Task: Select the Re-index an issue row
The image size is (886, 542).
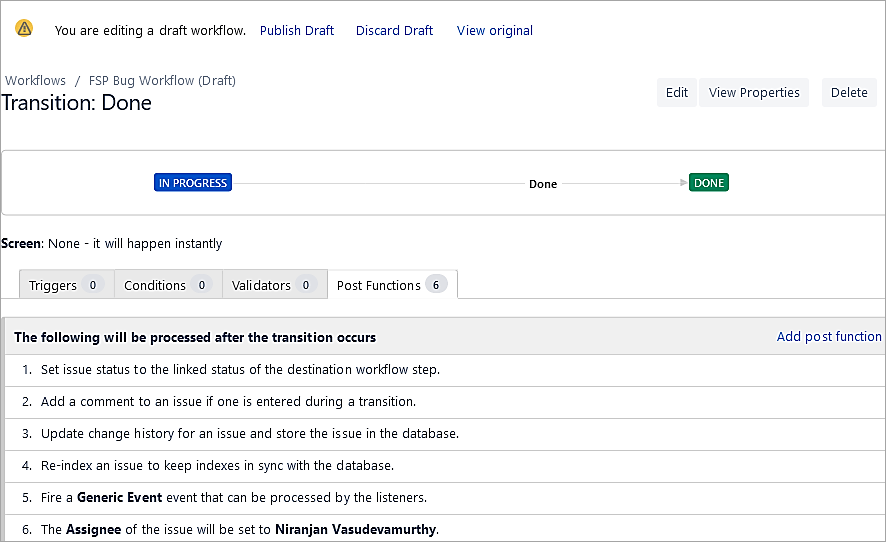Action: [x=217, y=465]
